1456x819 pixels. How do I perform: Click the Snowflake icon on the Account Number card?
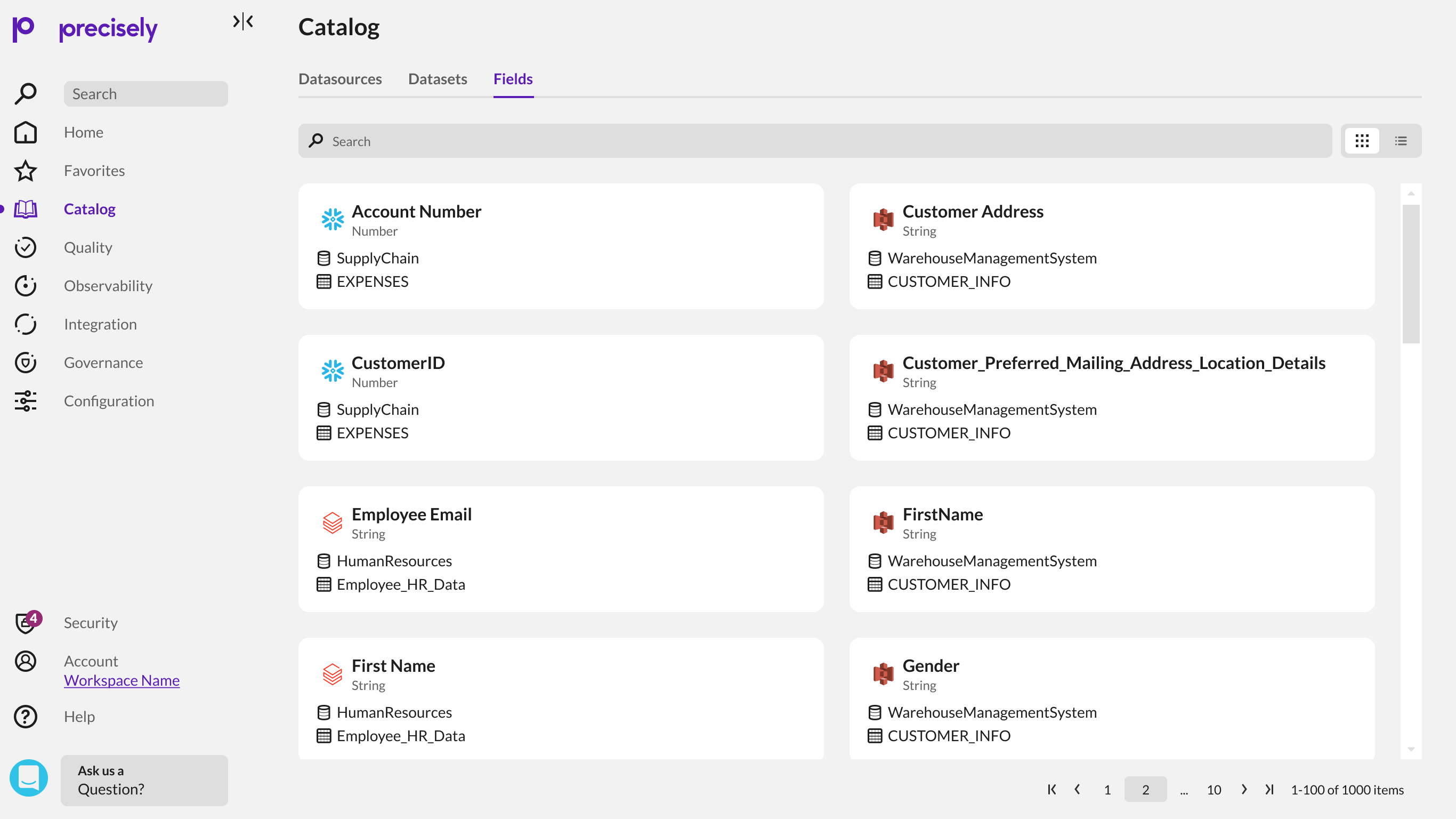pyautogui.click(x=333, y=220)
